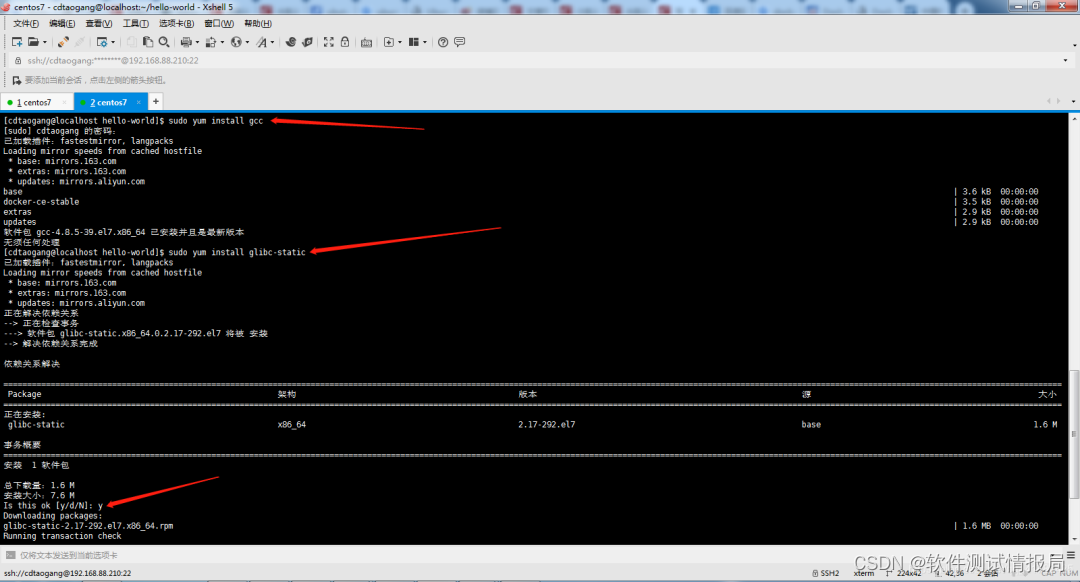Open the address bar dropdown arrow
This screenshot has width=1080, height=582.
(1066, 61)
